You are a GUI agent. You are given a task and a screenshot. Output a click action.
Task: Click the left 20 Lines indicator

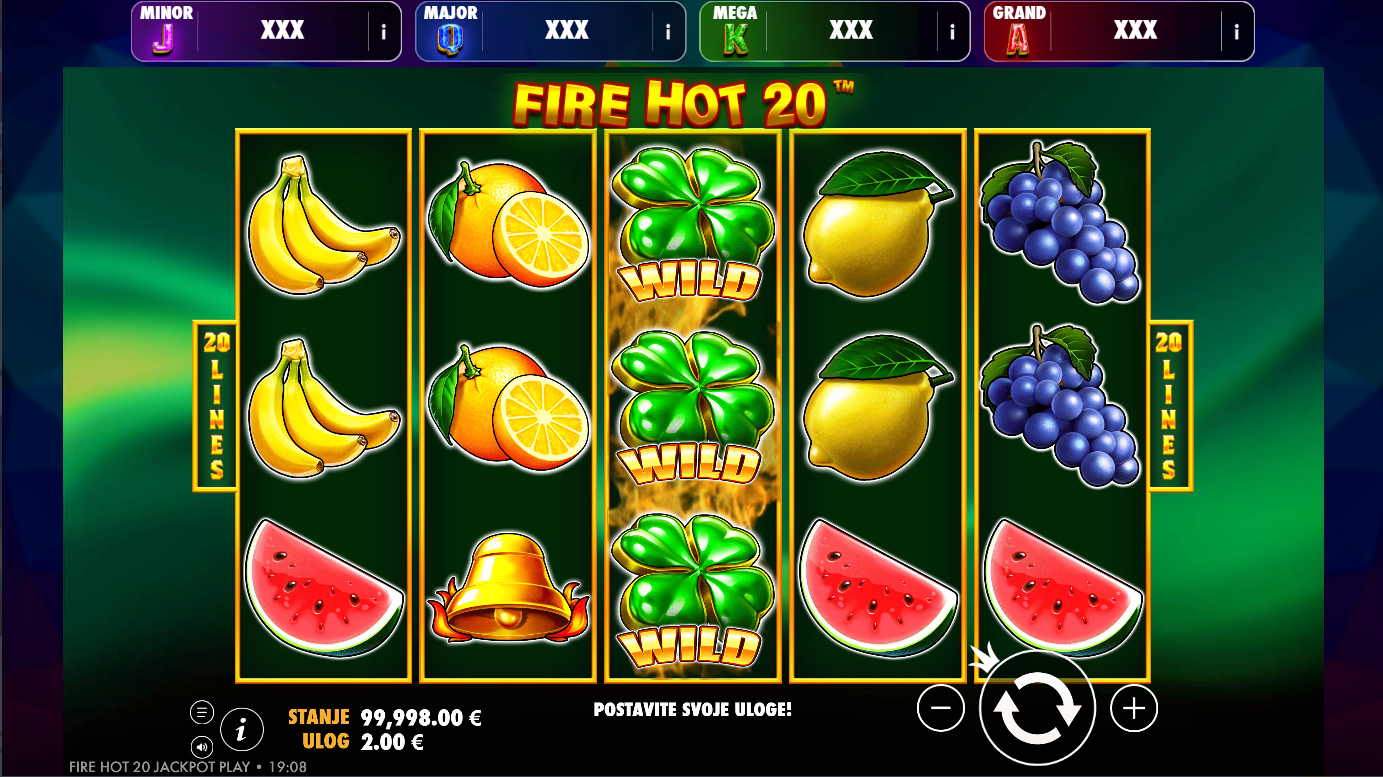click(x=215, y=406)
